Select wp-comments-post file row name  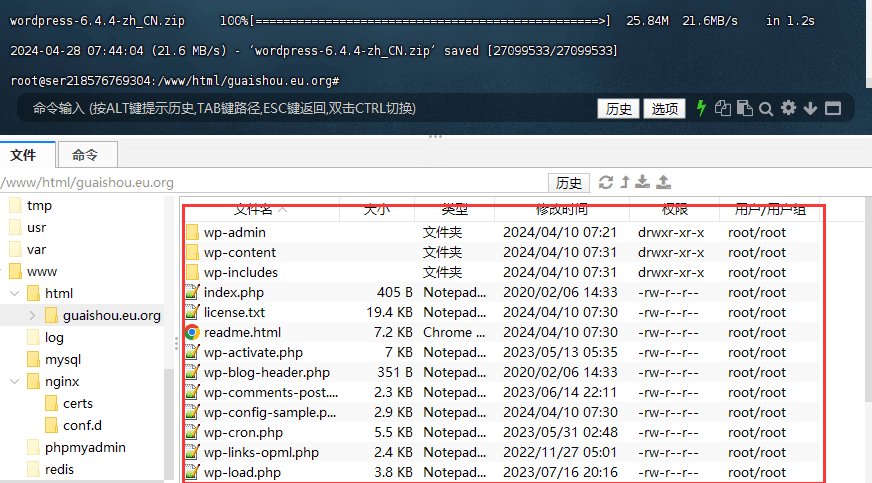point(271,392)
